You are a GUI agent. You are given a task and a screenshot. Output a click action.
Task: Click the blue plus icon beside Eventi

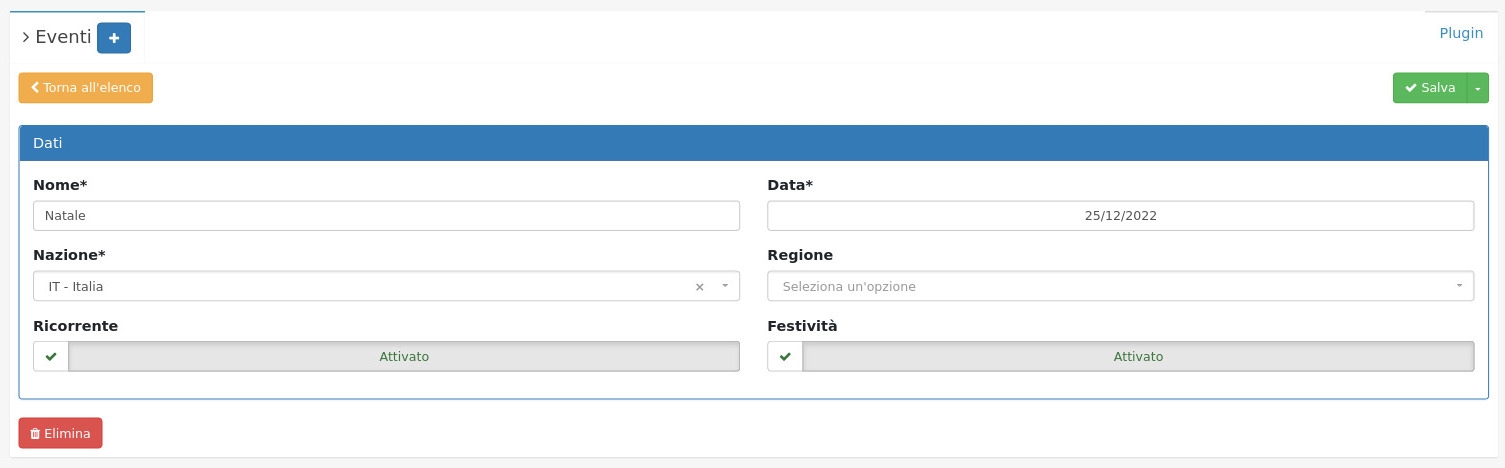coord(114,38)
